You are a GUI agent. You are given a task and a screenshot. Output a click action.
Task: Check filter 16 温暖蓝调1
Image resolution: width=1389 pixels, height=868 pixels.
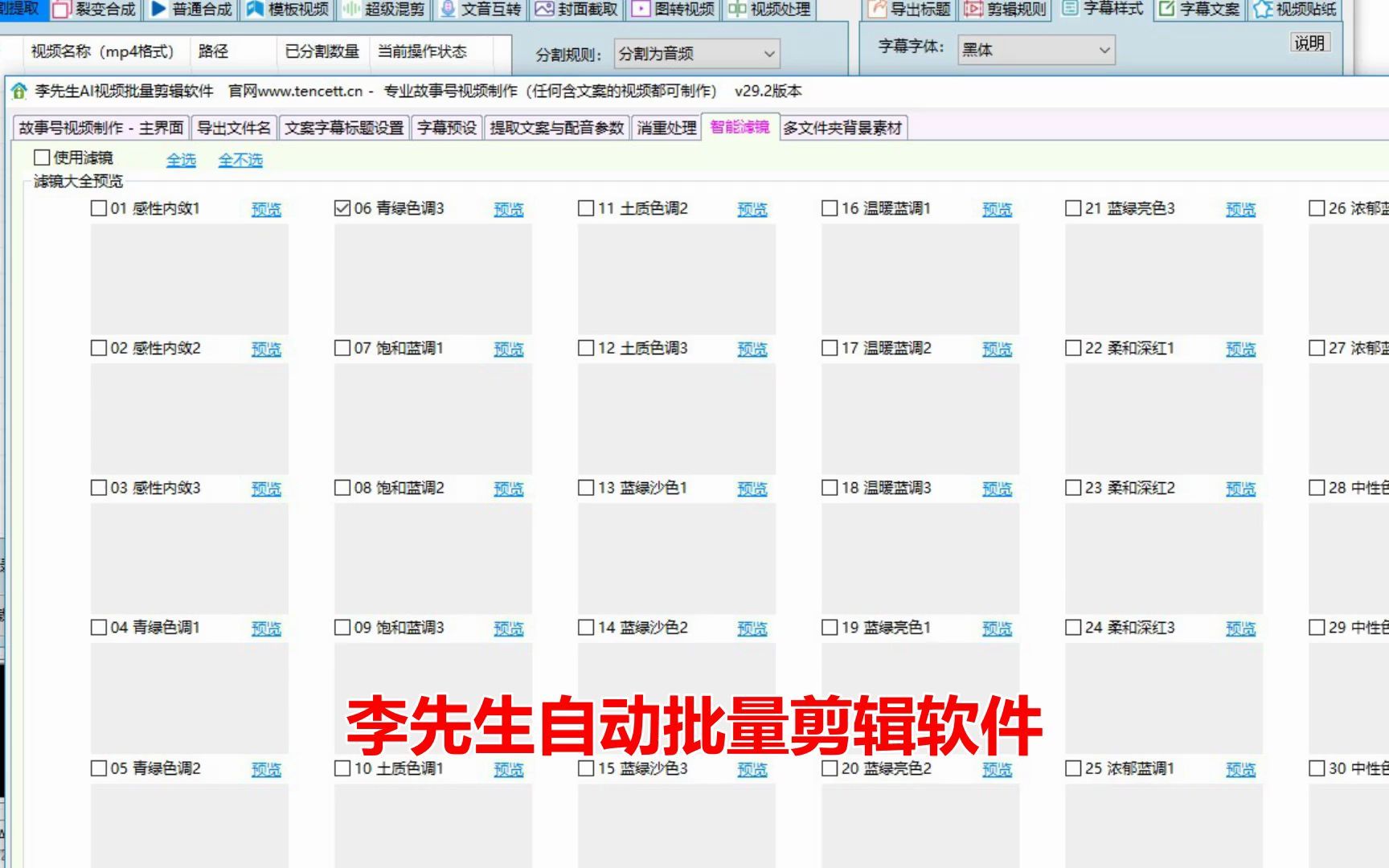coord(830,208)
